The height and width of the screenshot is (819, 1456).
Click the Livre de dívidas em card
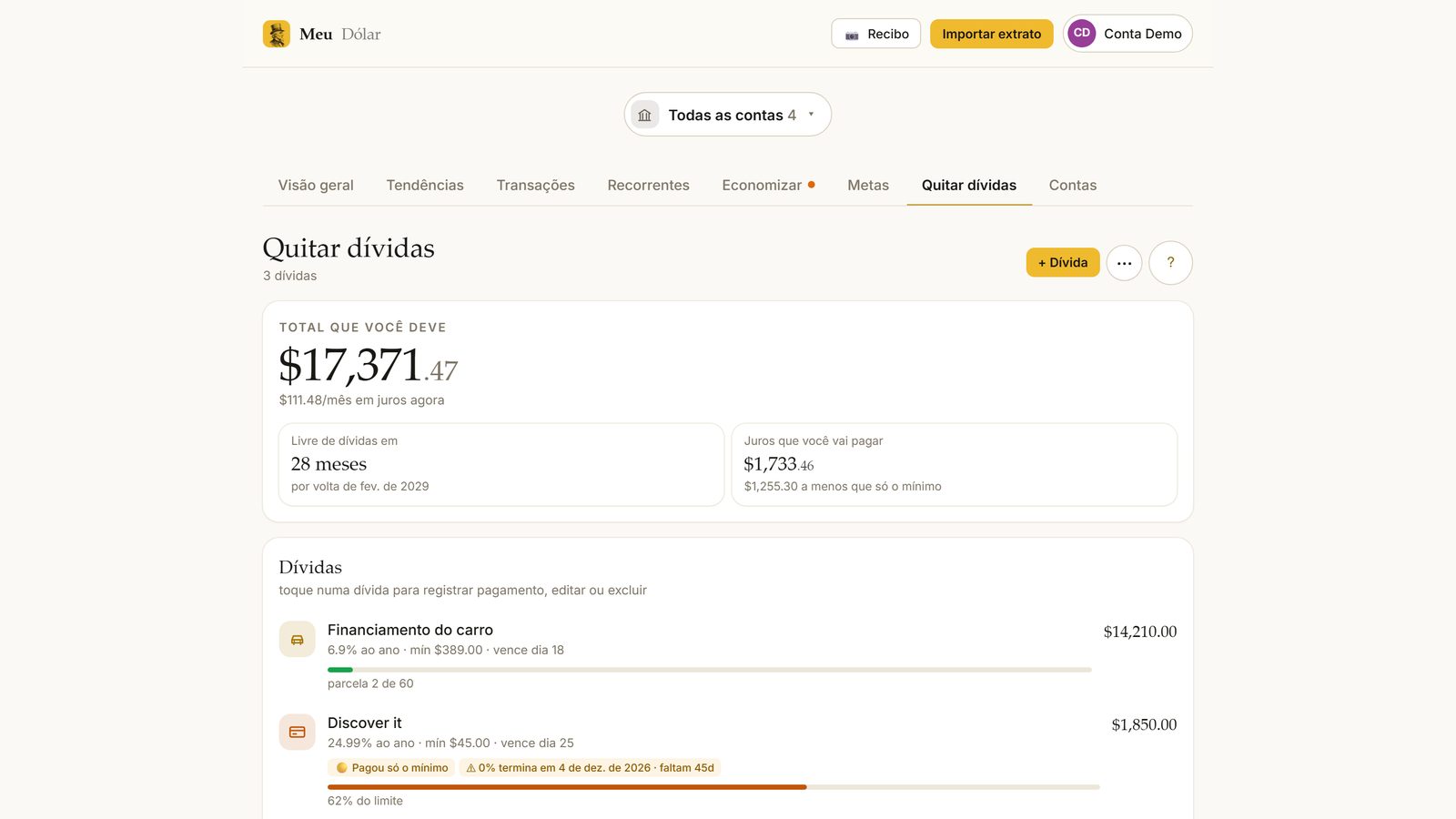[501, 464]
